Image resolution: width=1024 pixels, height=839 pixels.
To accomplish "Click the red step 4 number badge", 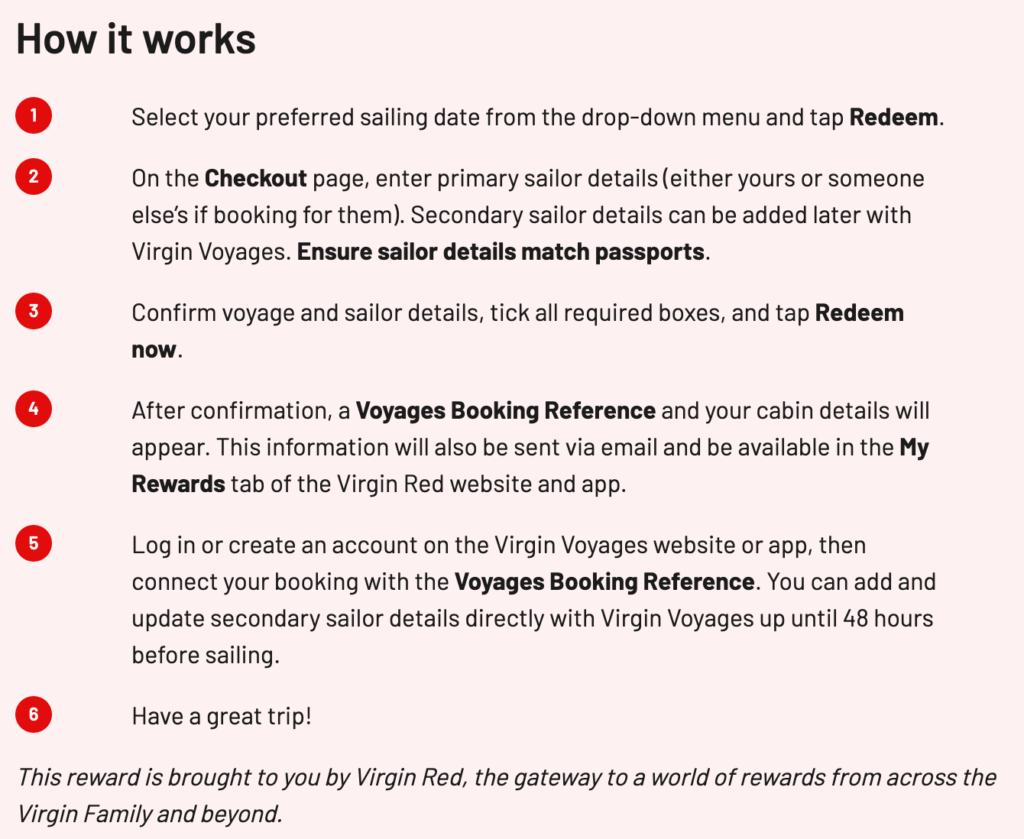I will (x=34, y=409).
